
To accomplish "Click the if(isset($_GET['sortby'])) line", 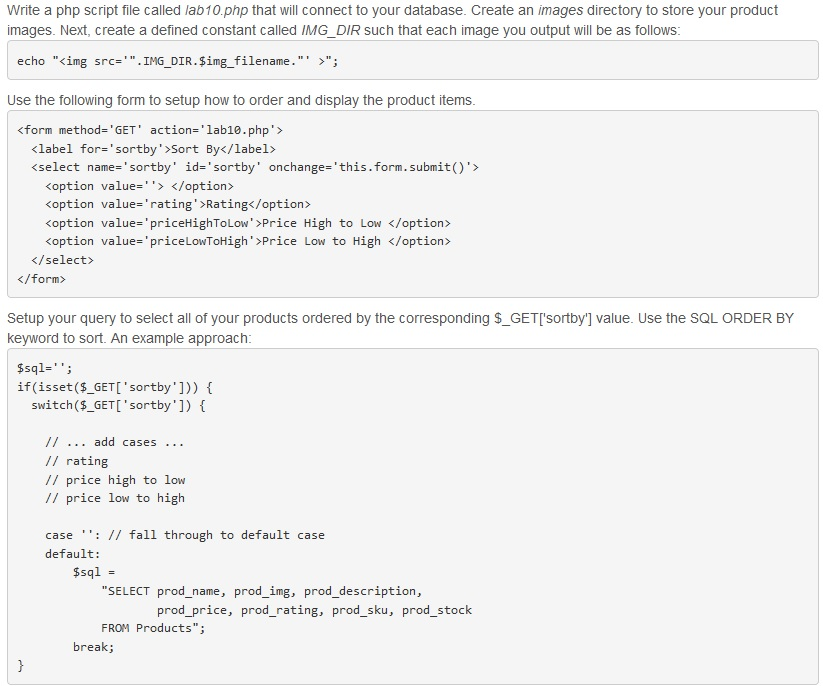I will coord(114,387).
